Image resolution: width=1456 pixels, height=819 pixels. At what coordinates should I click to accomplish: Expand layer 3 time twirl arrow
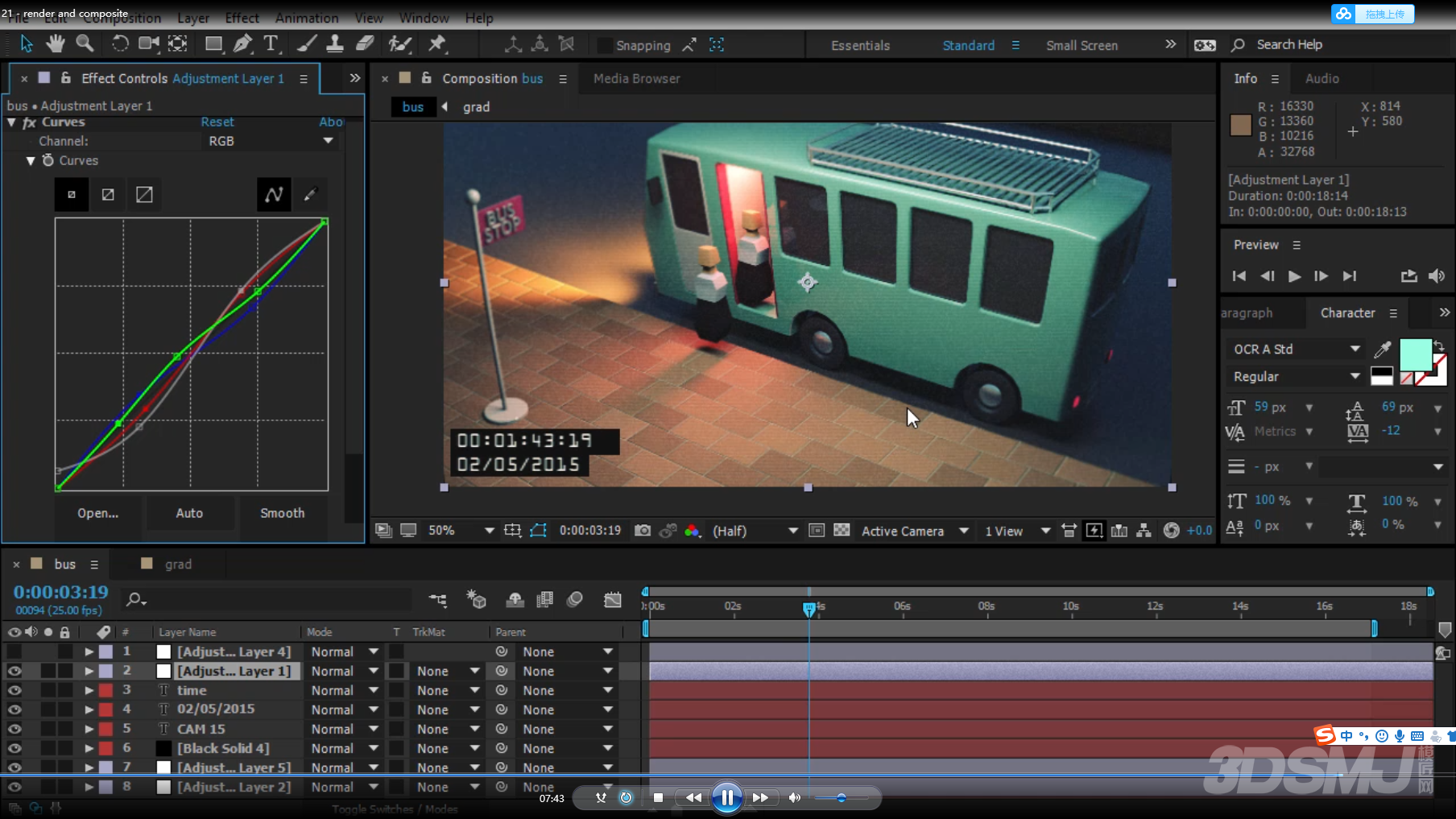(x=89, y=689)
